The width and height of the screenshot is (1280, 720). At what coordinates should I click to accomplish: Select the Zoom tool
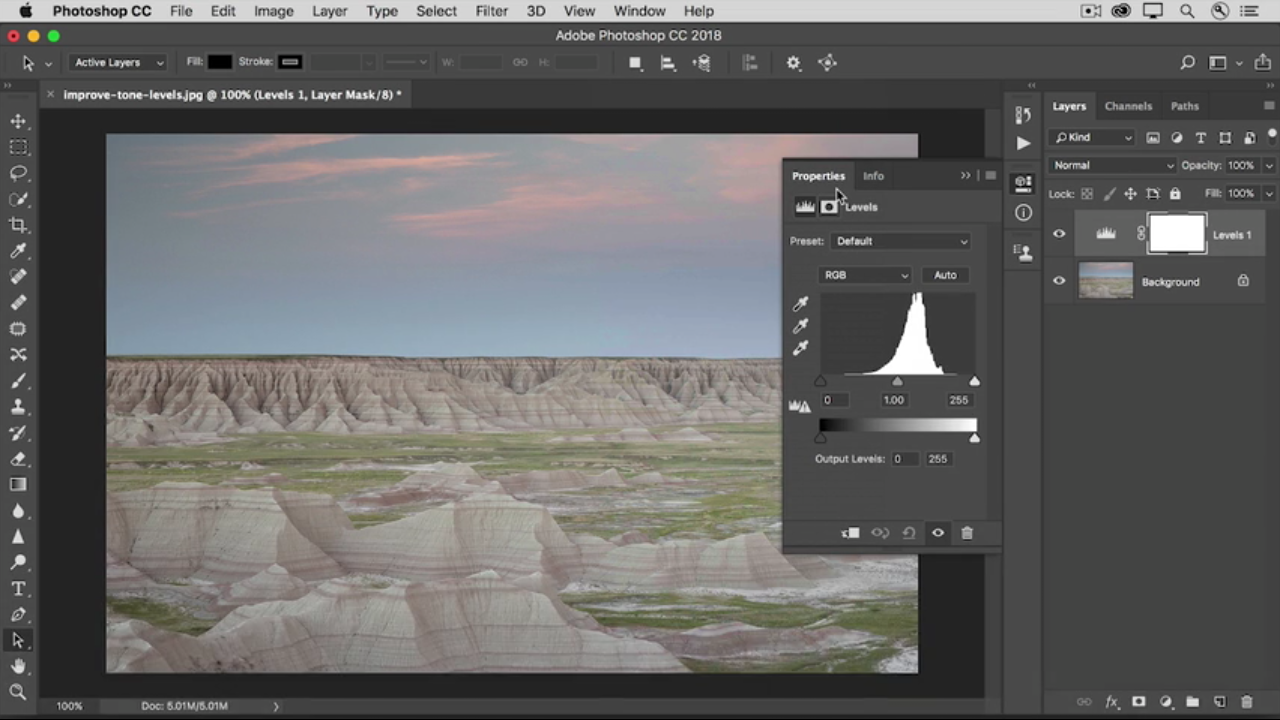pyautogui.click(x=18, y=692)
